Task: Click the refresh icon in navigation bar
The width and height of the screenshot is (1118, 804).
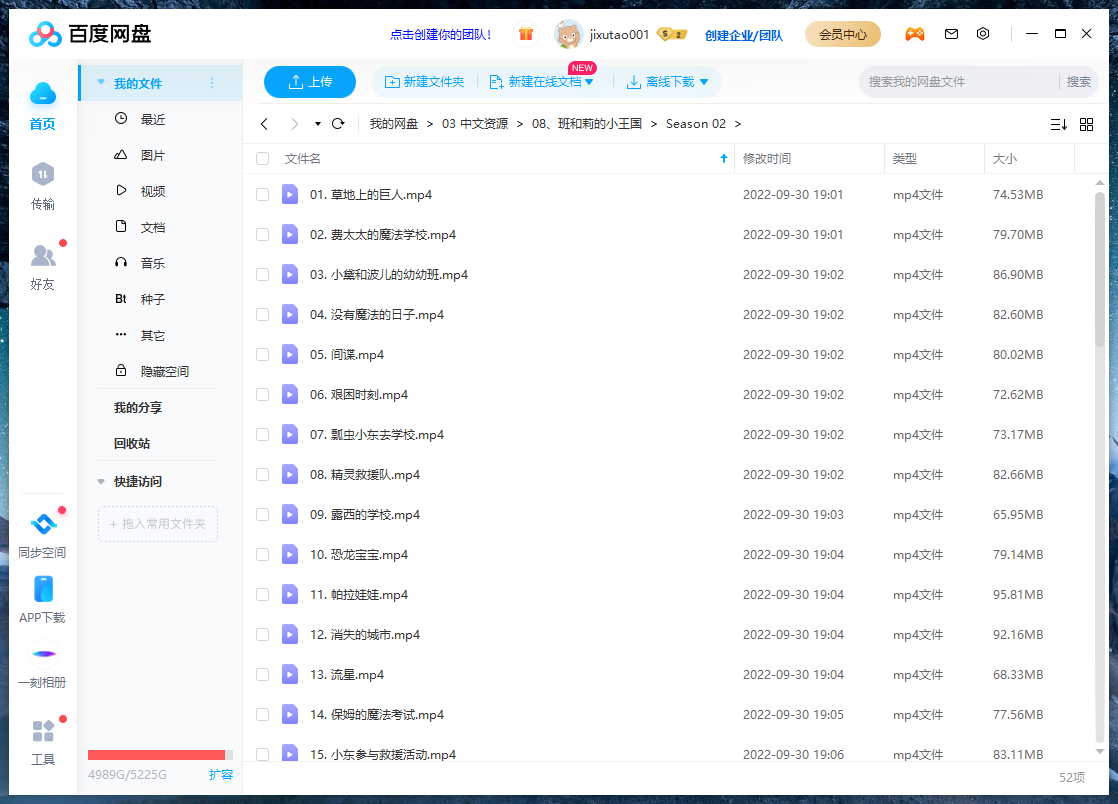Action: (338, 124)
